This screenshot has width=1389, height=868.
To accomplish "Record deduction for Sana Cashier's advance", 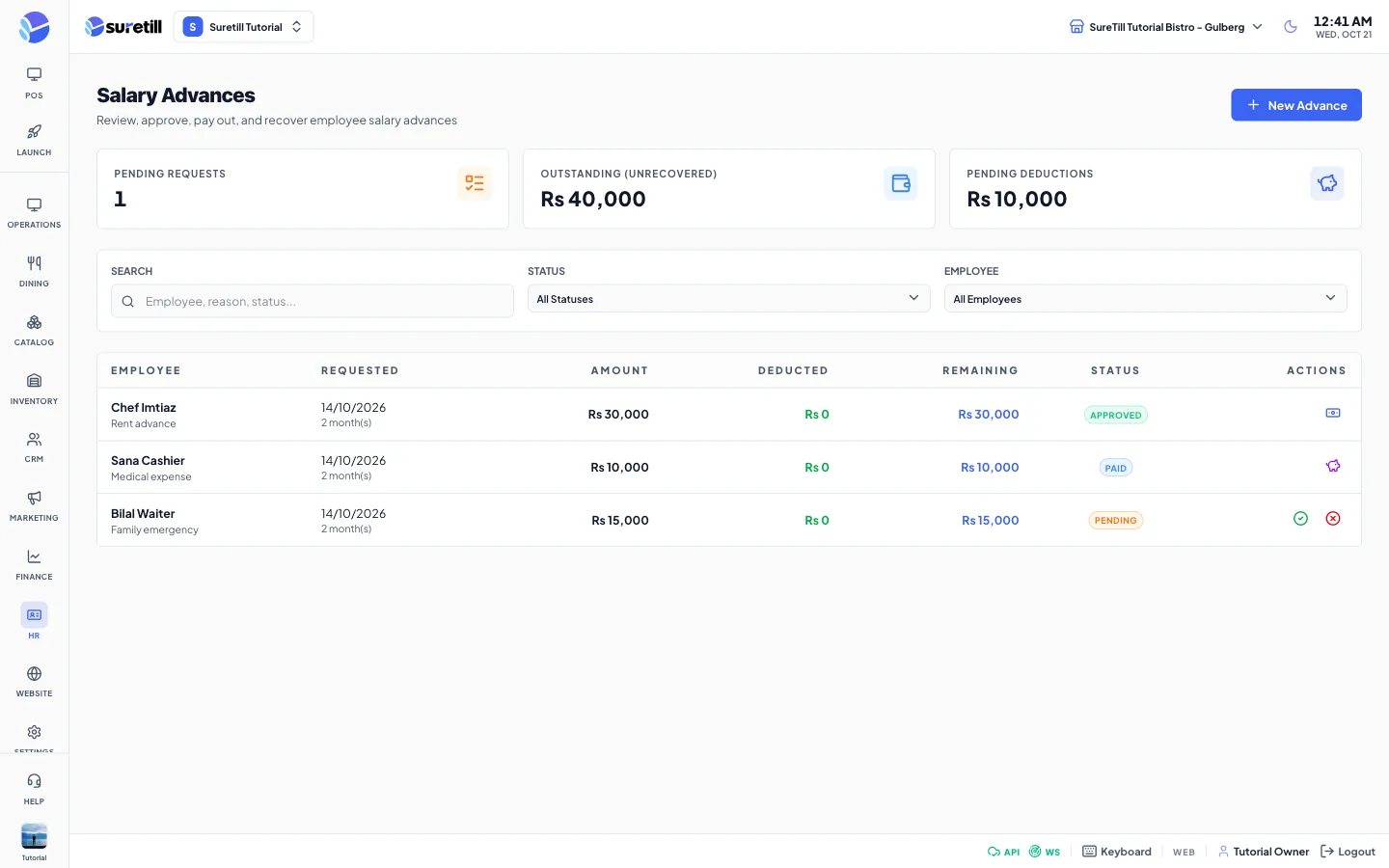I will click(x=1333, y=466).
